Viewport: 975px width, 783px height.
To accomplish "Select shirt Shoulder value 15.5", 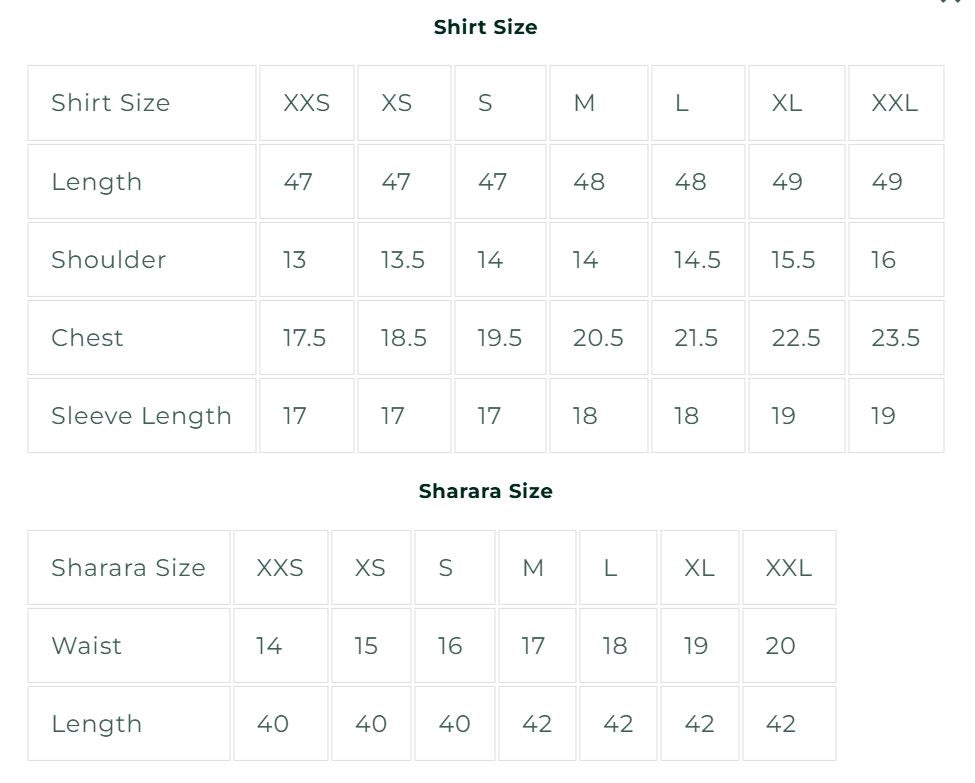I will click(797, 259).
